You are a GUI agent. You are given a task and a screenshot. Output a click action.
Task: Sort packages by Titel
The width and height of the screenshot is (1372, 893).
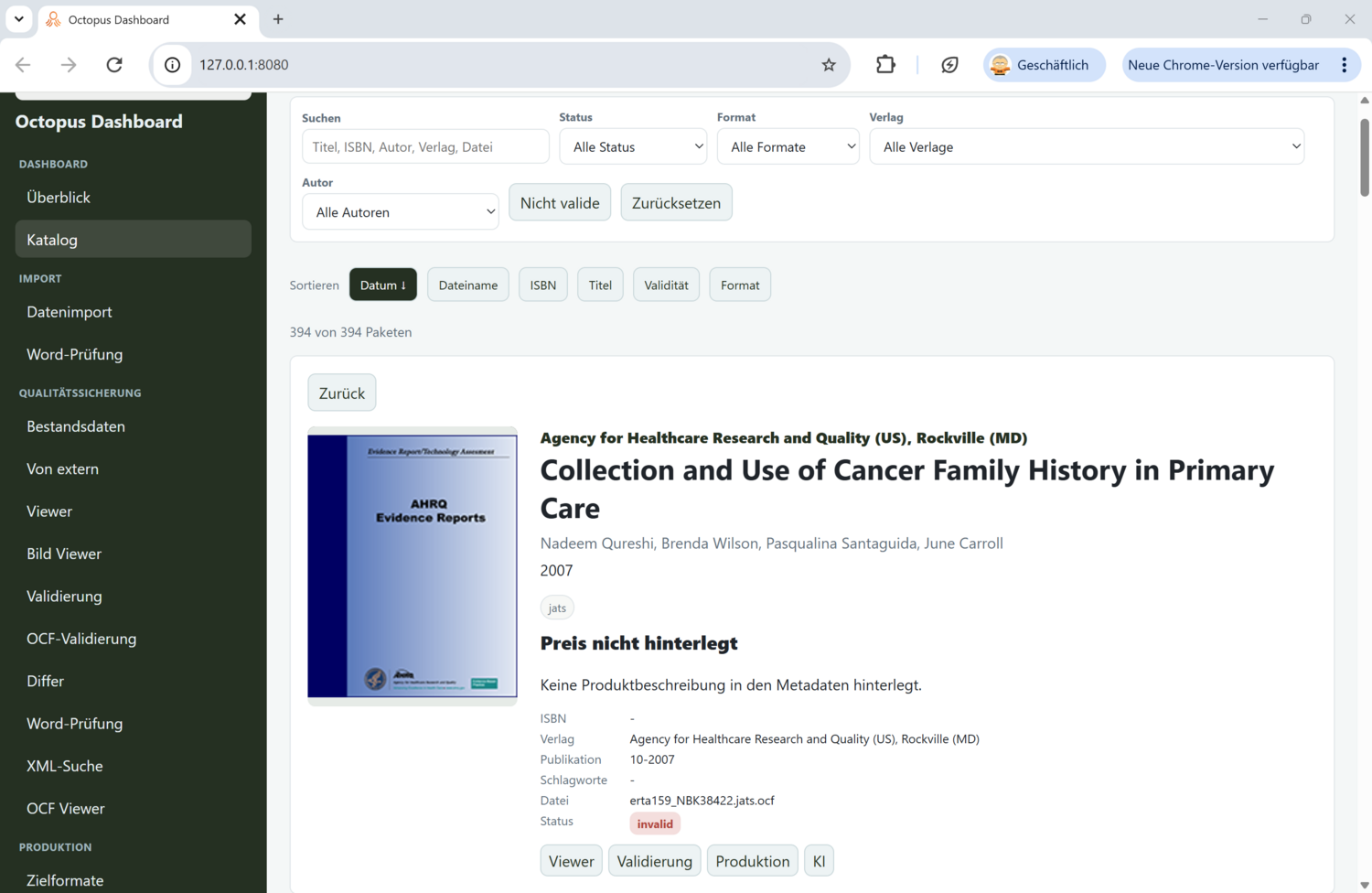(x=600, y=285)
